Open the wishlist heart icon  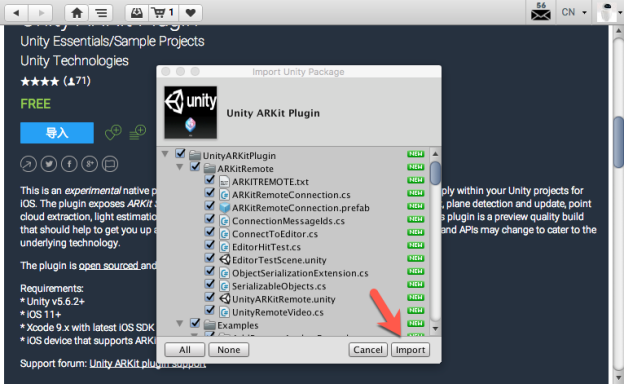click(191, 13)
